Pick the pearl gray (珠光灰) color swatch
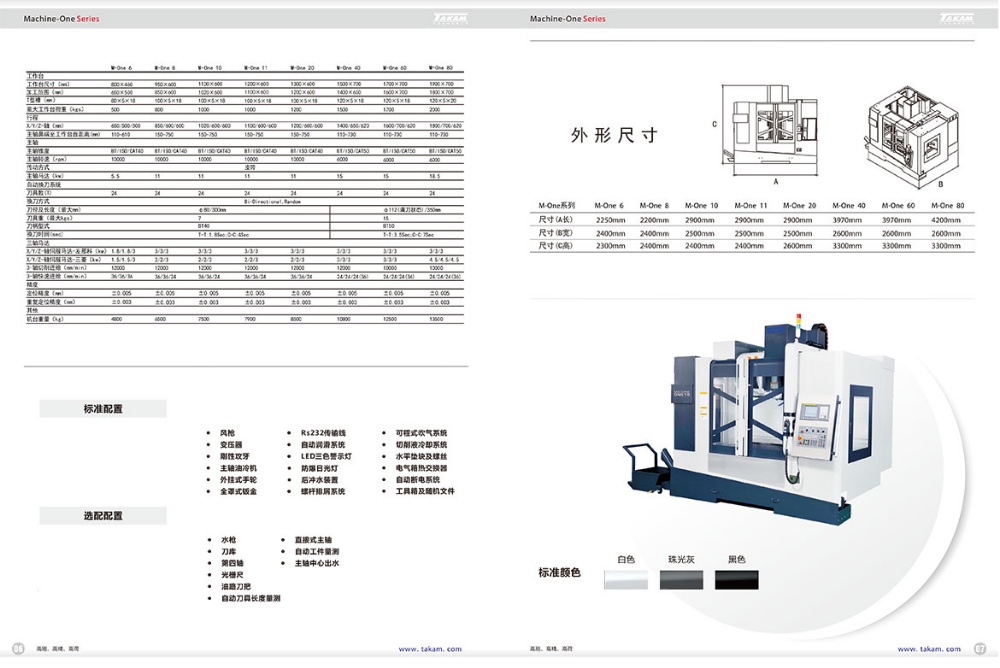 (681, 579)
